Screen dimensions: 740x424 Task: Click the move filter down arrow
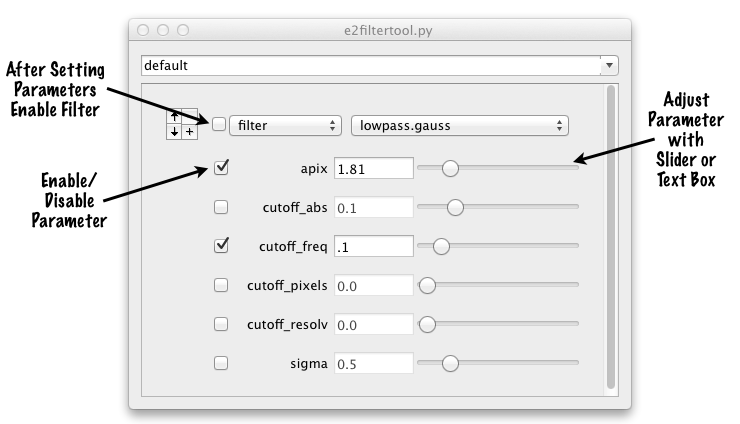174,132
